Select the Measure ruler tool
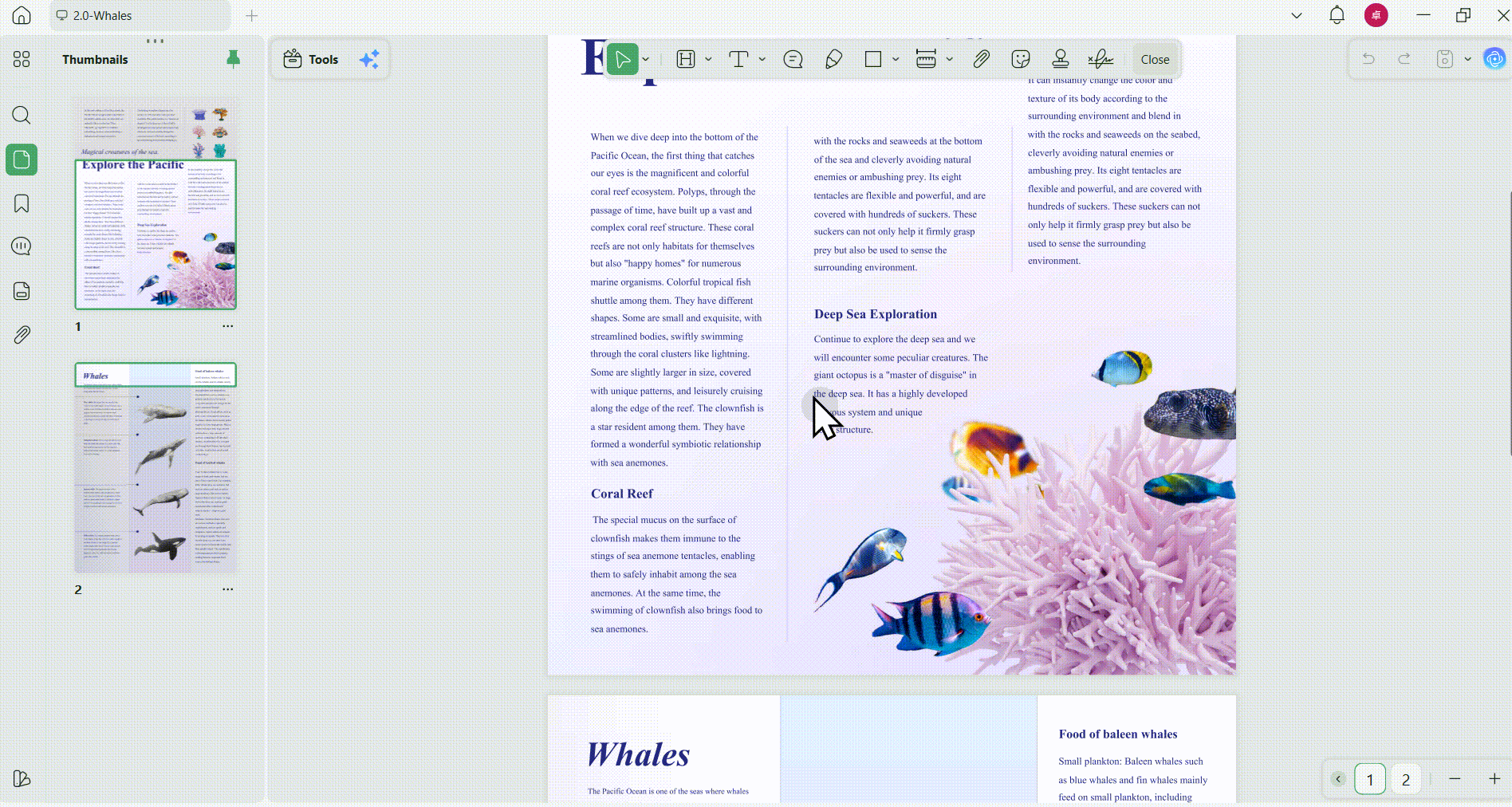The image size is (1512, 807). click(926, 59)
